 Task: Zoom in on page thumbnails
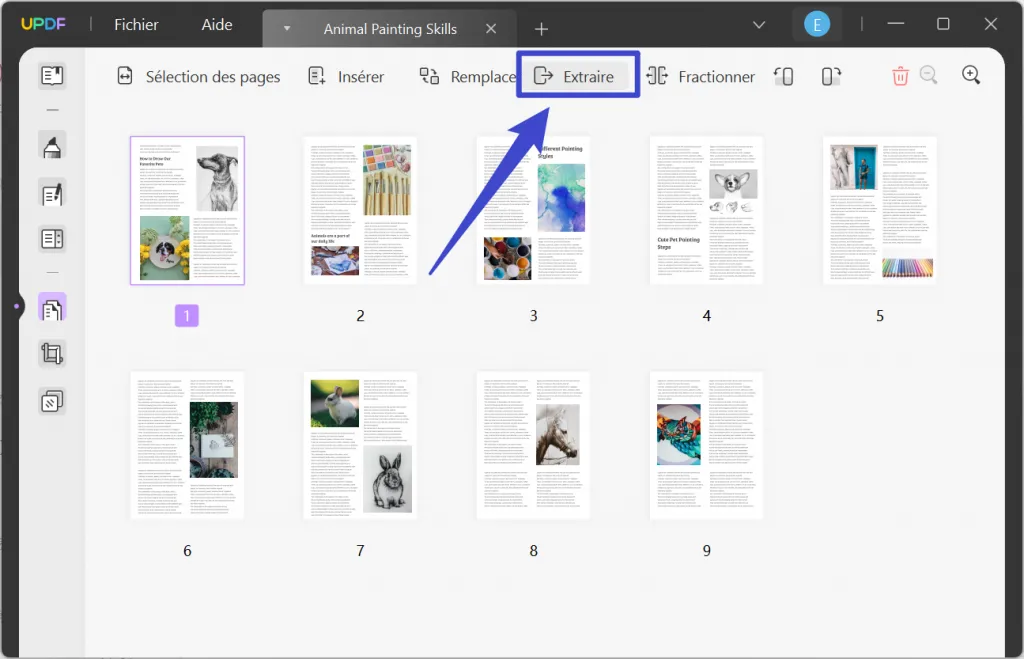coord(970,75)
